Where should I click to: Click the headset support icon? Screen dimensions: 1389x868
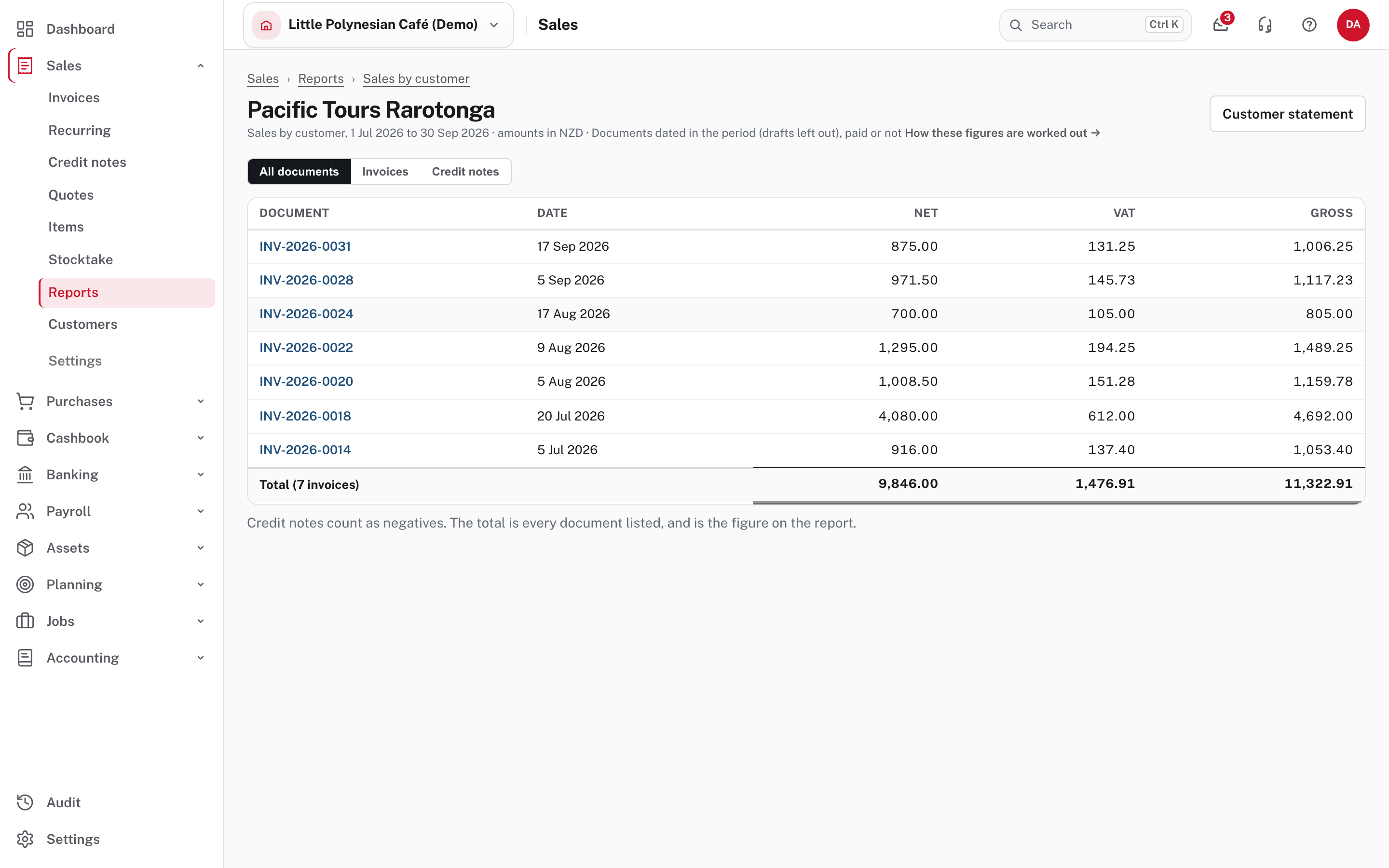tap(1265, 25)
